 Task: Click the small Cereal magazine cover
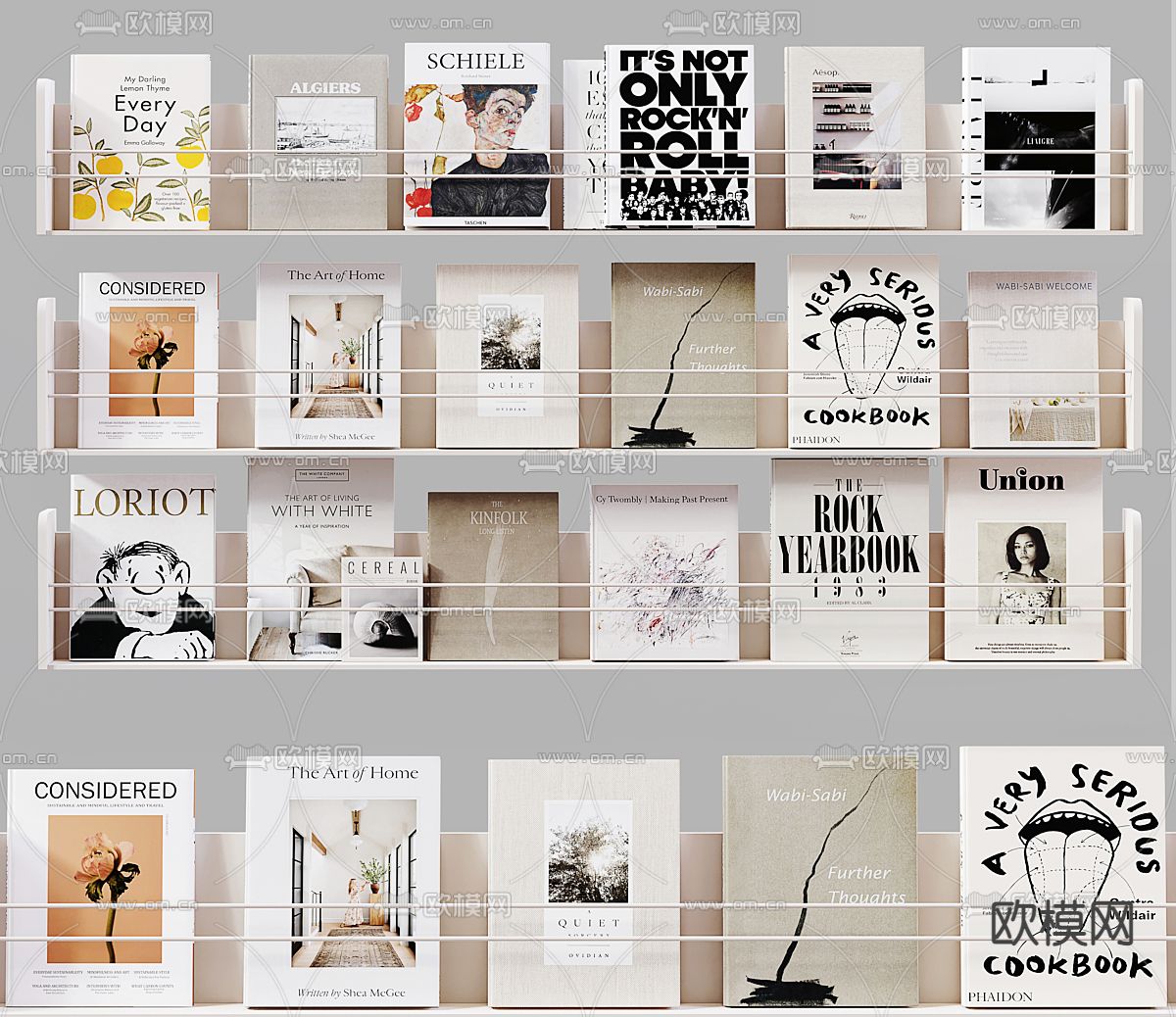[x=383, y=609]
